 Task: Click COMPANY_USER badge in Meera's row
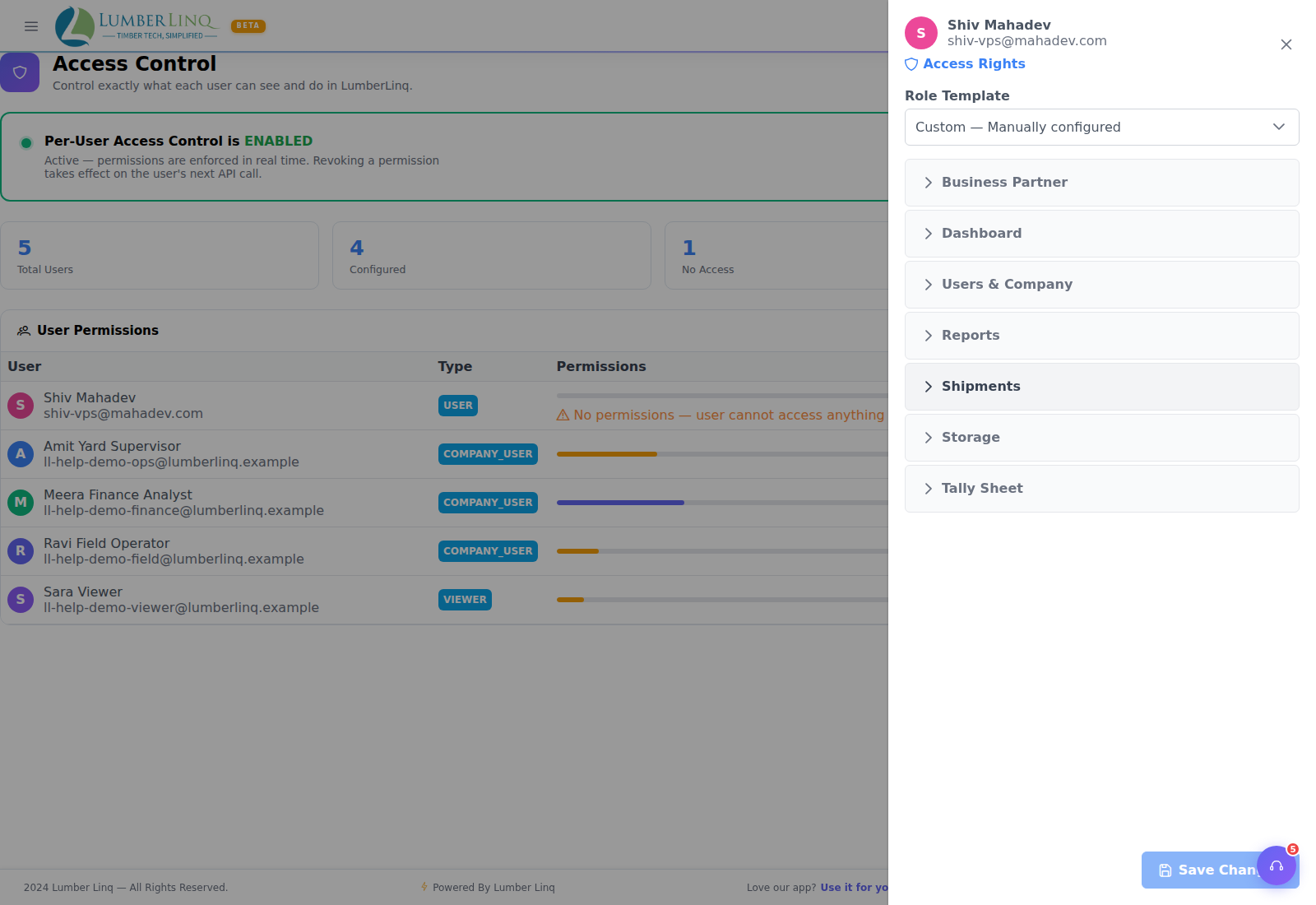pos(488,503)
